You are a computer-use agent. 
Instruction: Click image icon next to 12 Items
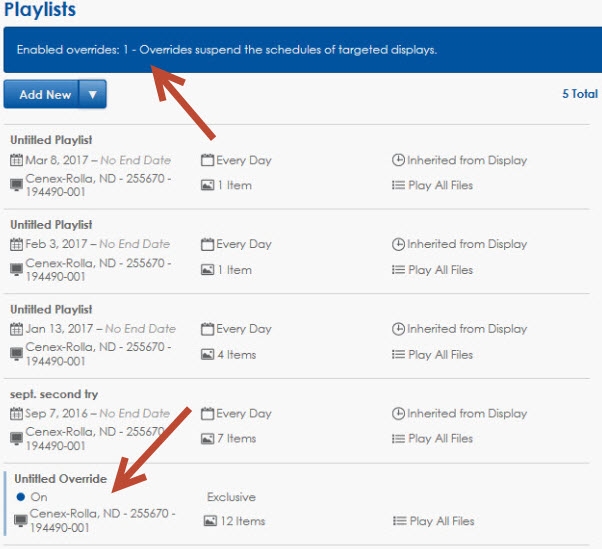pyautogui.click(x=210, y=521)
